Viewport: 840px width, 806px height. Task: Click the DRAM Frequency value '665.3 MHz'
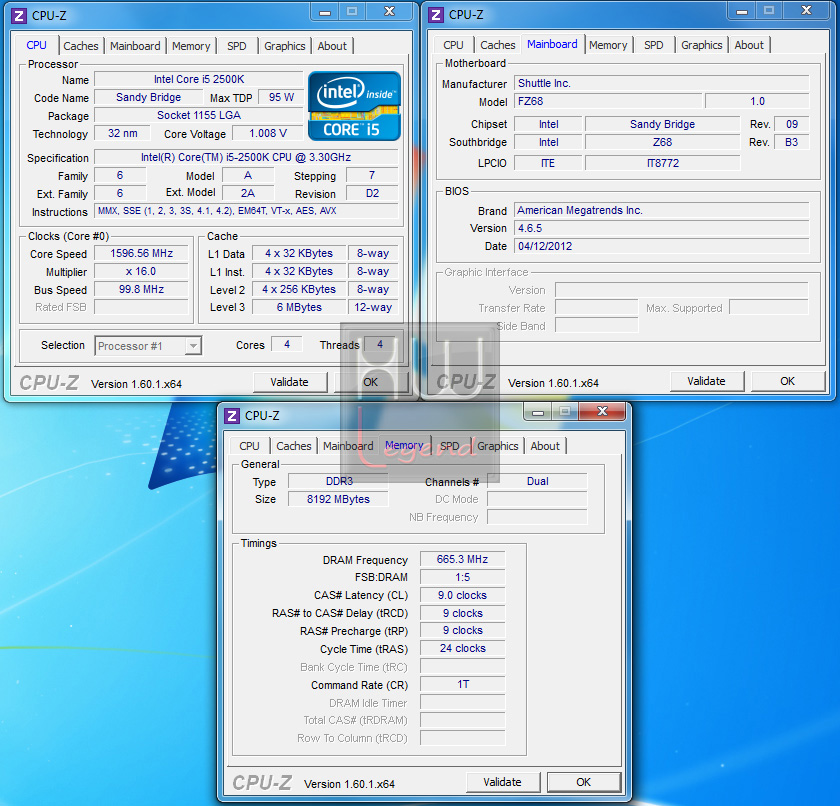(462, 559)
